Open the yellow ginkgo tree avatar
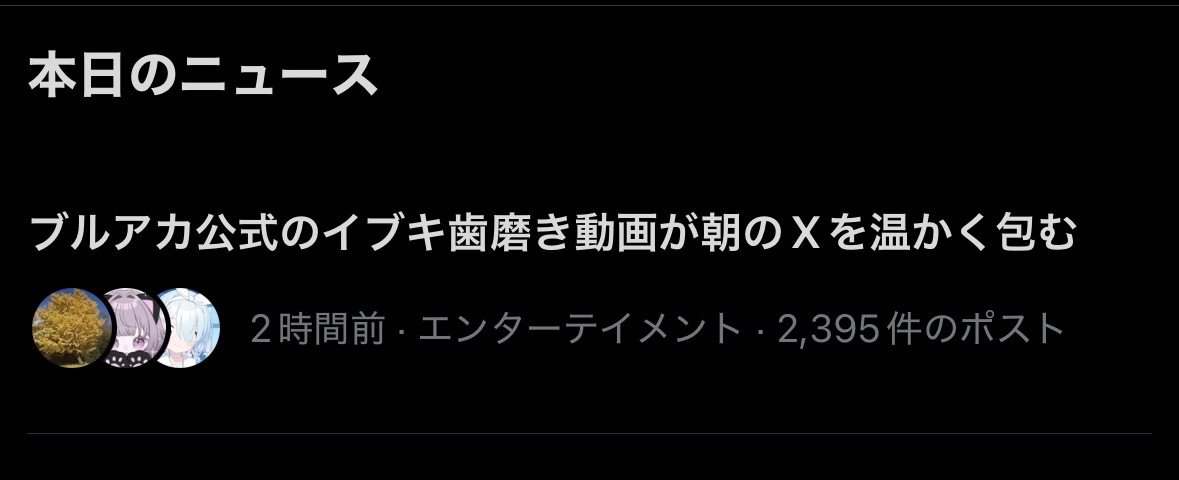 click(71, 327)
